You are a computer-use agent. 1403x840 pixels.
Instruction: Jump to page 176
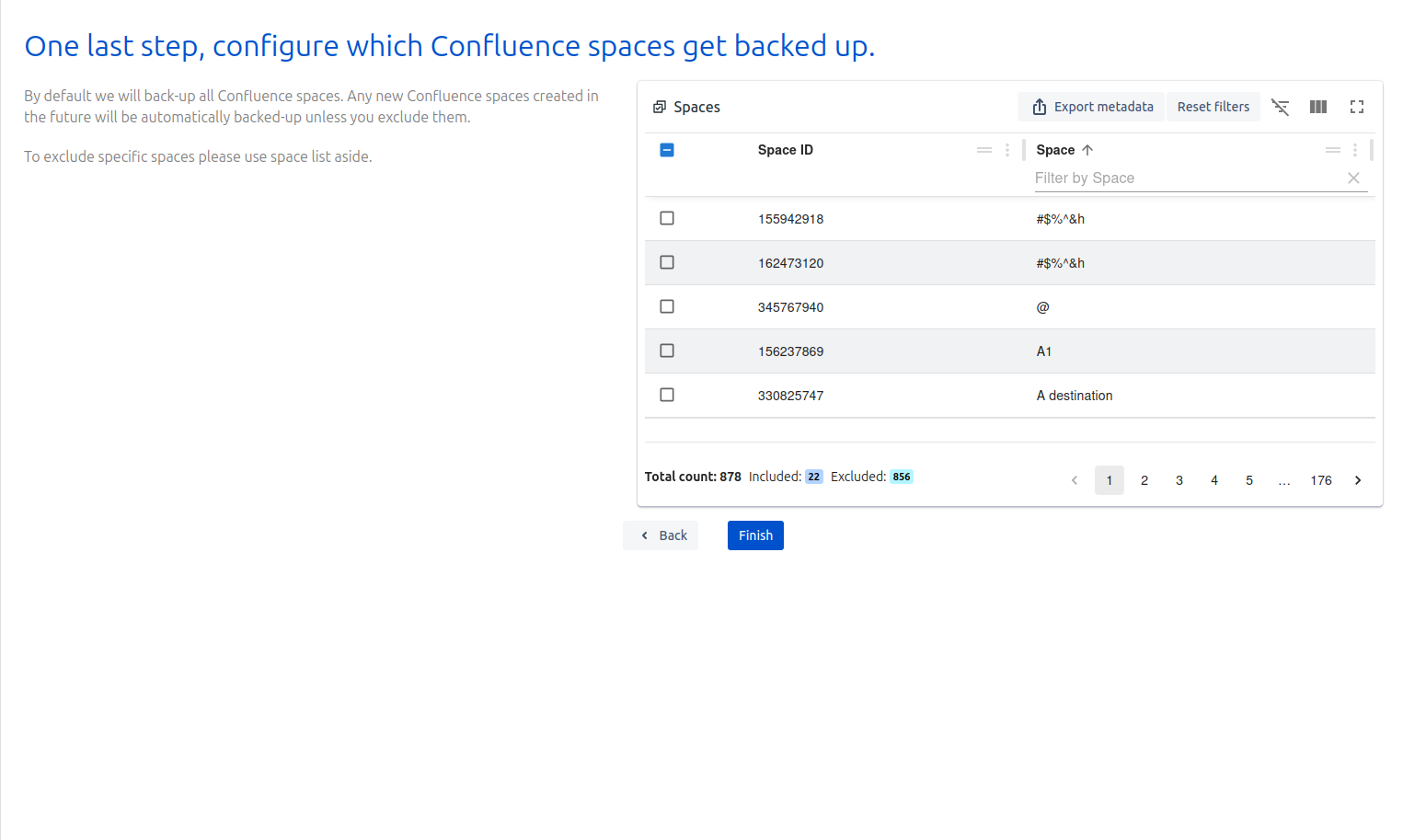point(1321,480)
